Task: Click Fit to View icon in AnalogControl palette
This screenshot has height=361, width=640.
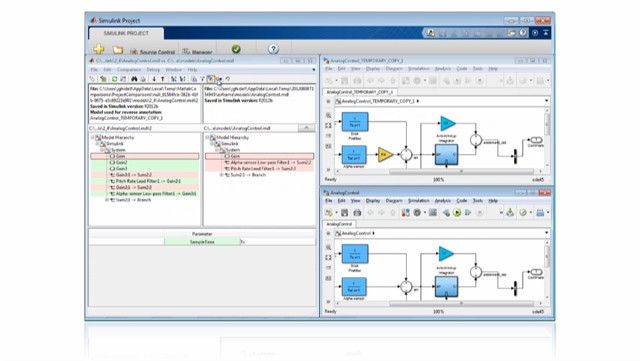Action: point(329,258)
